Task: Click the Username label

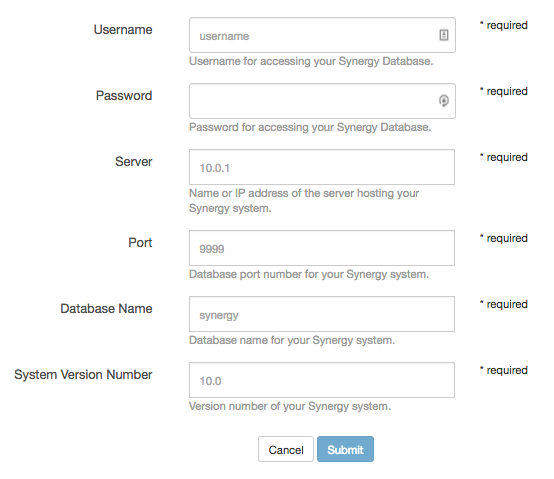Action: (x=123, y=30)
